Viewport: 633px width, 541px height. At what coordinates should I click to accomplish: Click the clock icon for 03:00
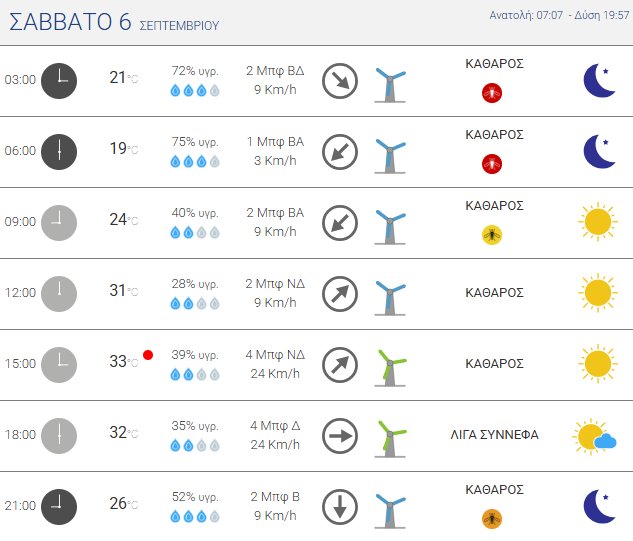59,80
